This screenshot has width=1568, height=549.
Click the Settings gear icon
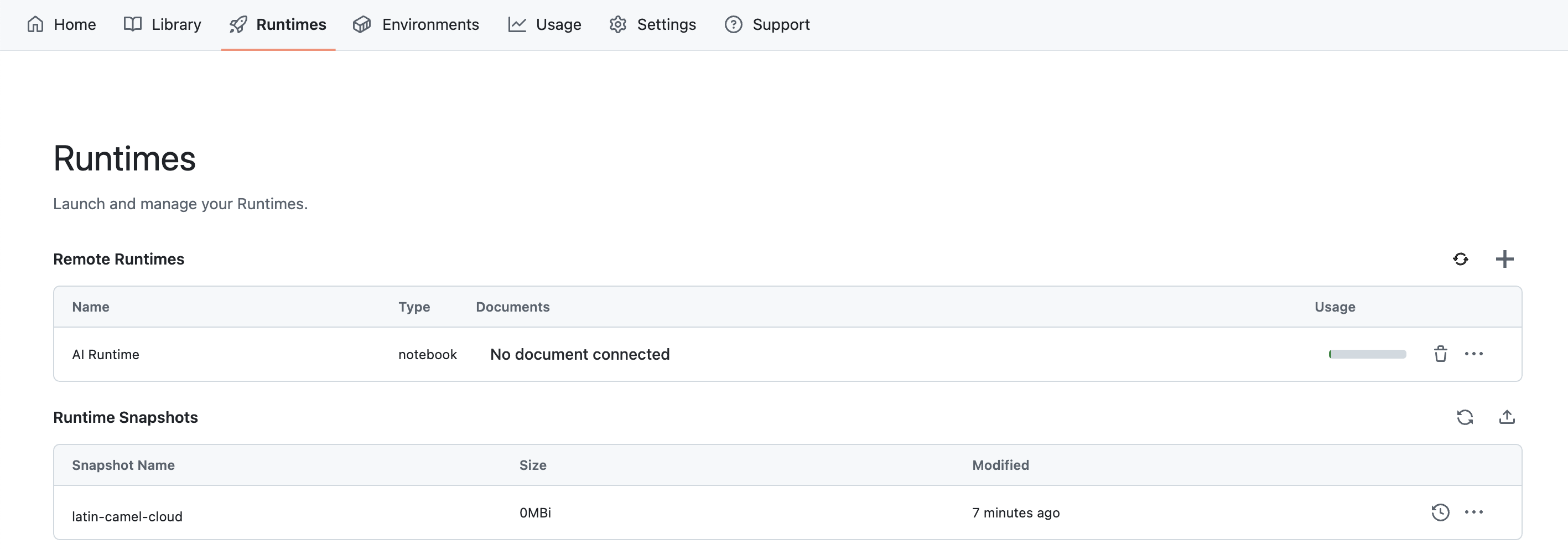618,24
